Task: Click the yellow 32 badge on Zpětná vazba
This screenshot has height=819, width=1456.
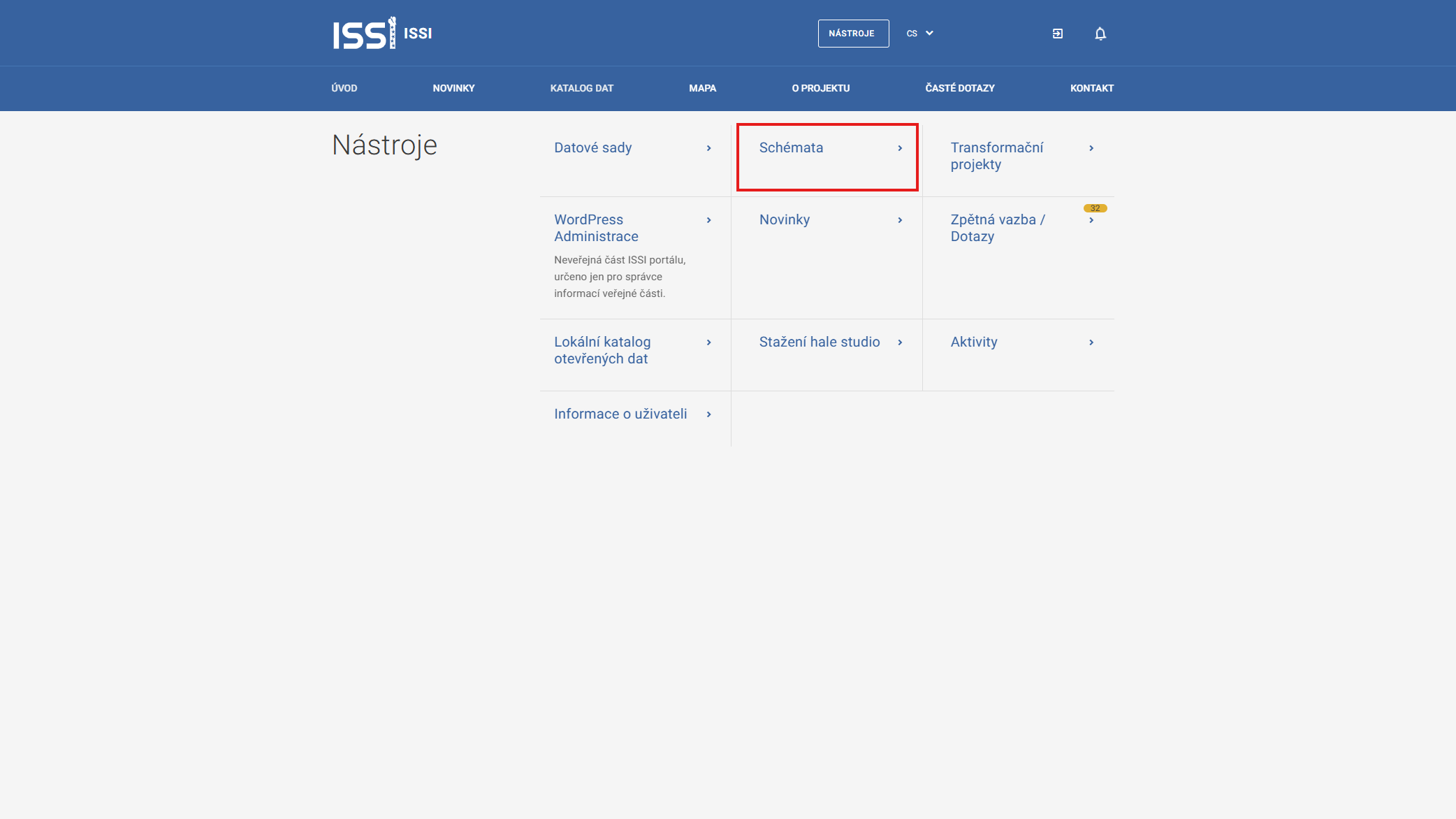Action: click(1095, 208)
